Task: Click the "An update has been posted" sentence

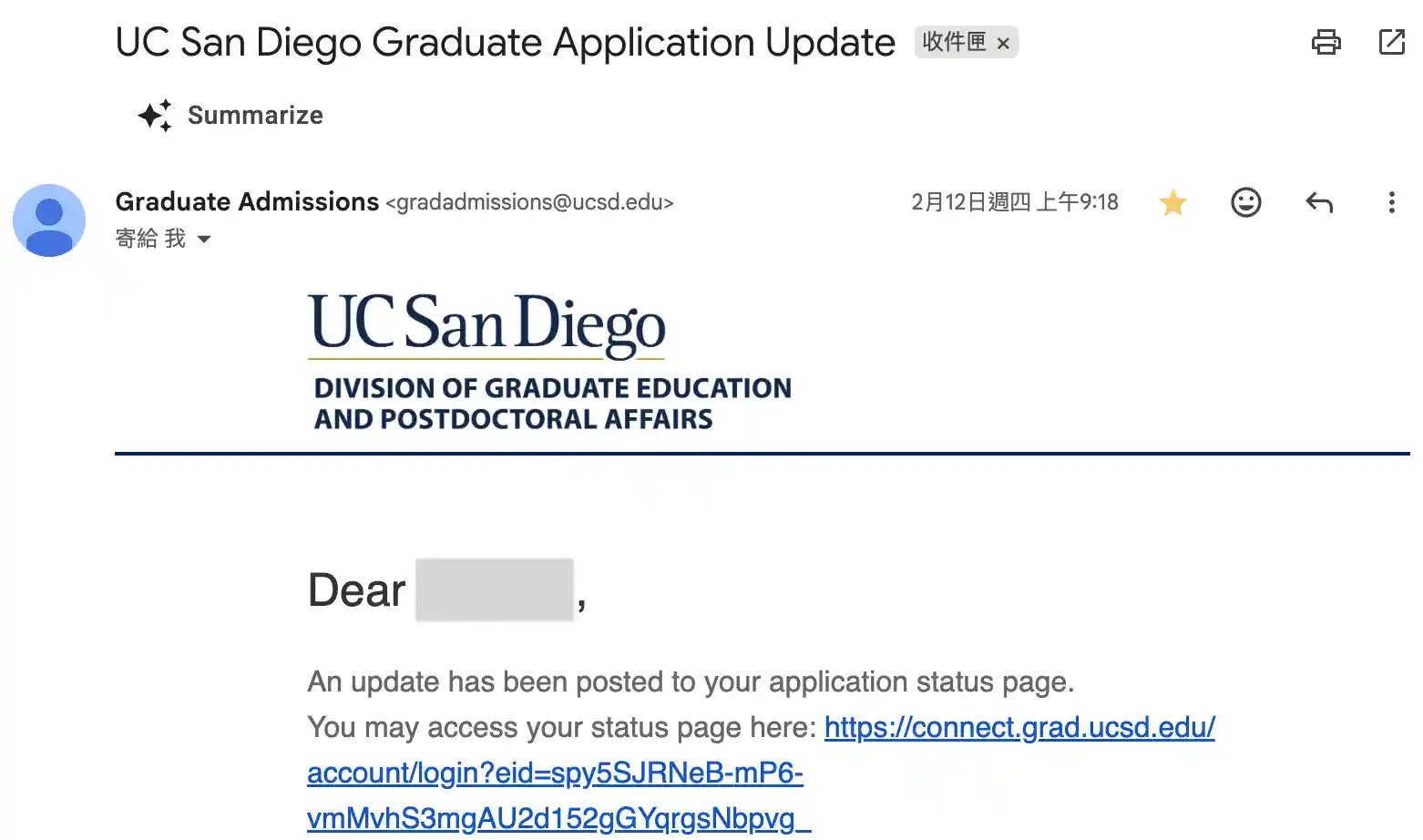Action: pyautogui.click(x=690, y=681)
